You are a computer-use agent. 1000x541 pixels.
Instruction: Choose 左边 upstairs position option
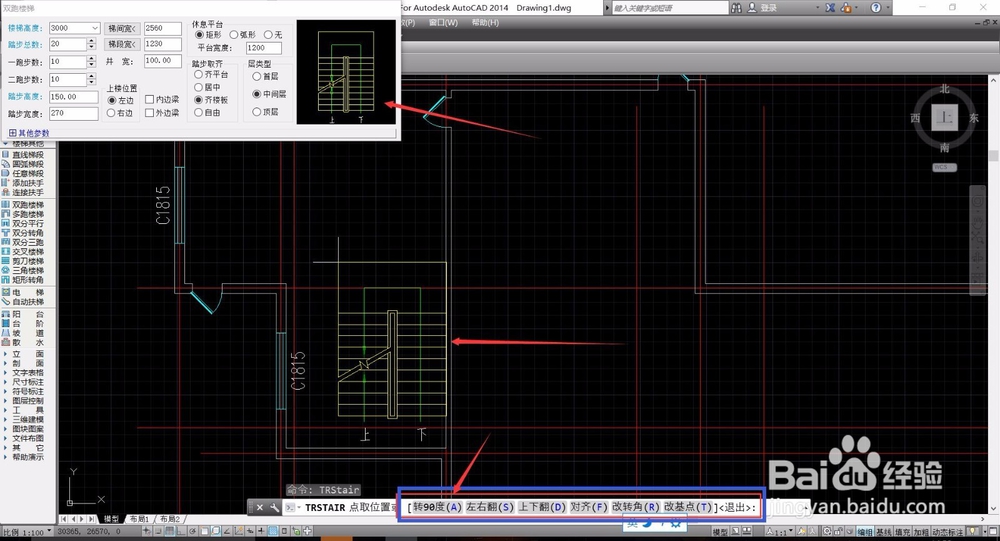[x=120, y=100]
